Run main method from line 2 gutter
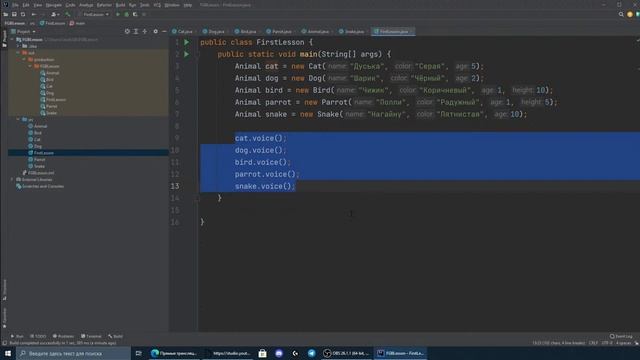640x360 pixels. pos(187,54)
